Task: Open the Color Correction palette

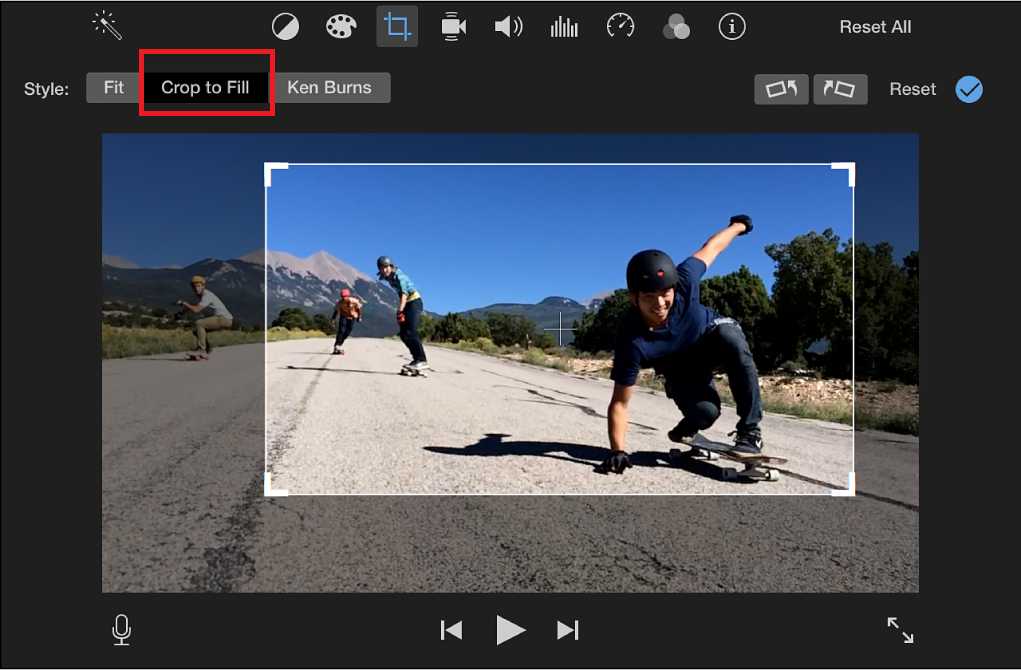Action: (341, 27)
